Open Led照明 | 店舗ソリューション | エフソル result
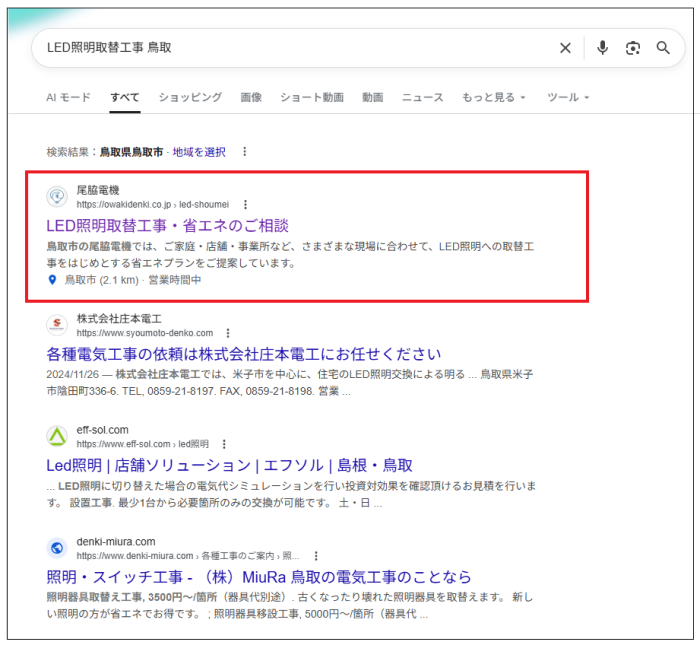This screenshot has width=700, height=645. point(229,466)
